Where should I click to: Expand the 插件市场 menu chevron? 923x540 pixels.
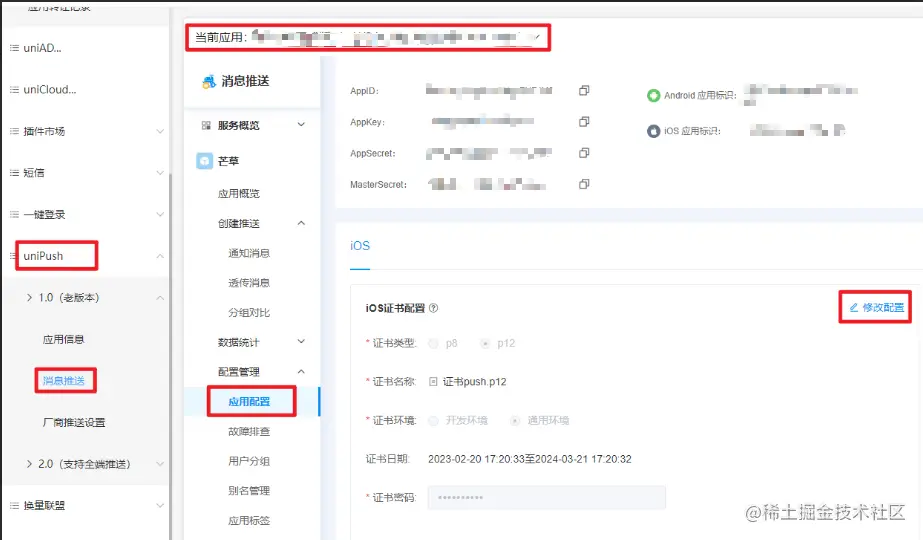160,131
